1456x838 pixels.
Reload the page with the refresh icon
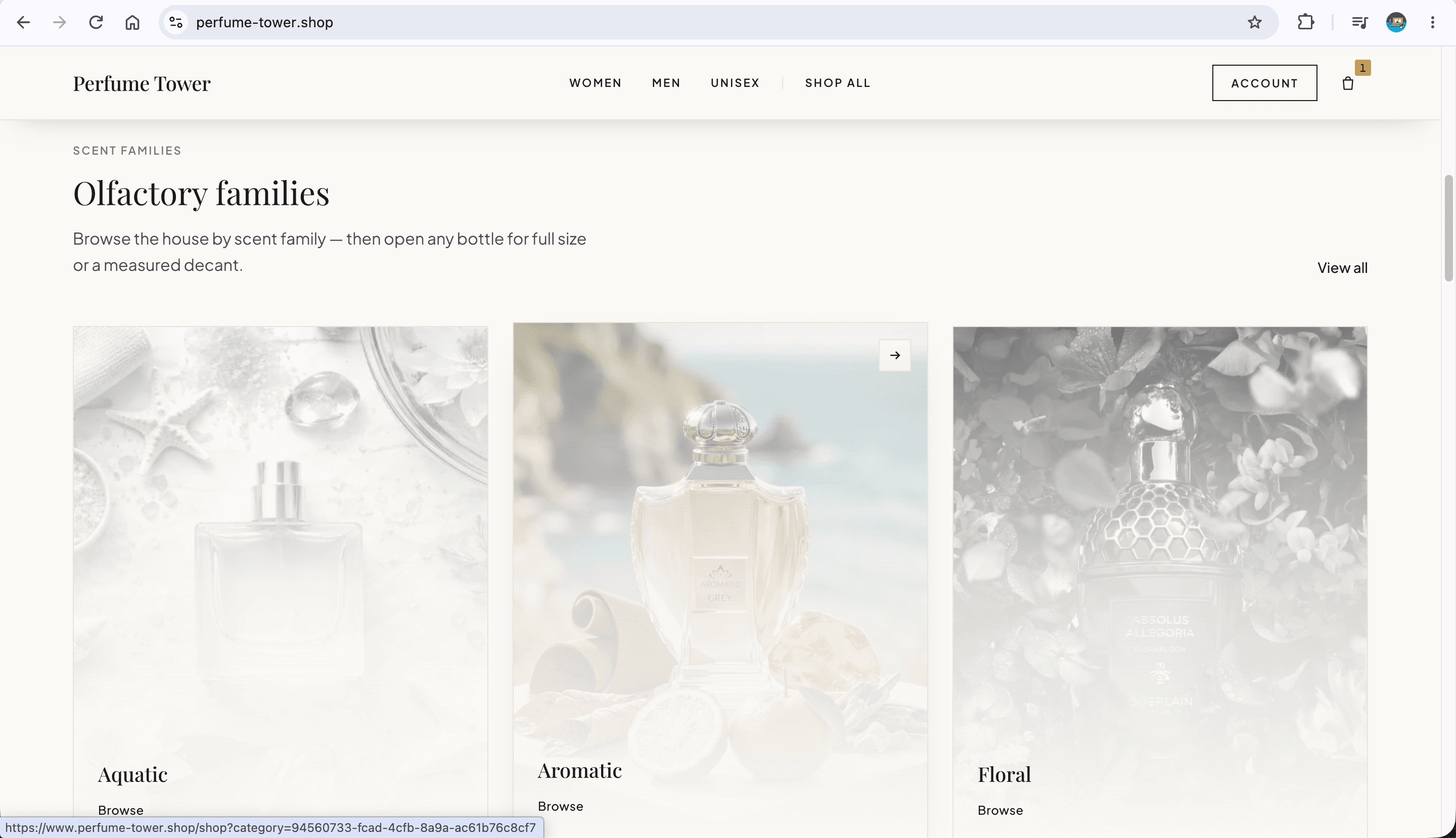[x=96, y=22]
